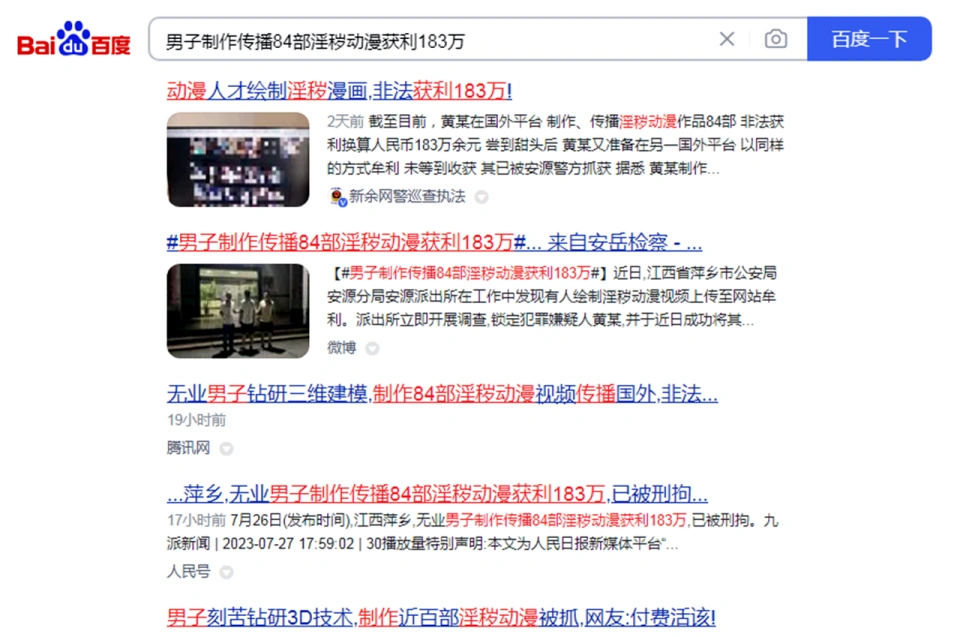Click the 新余网警巡查执法 avatar icon
The image size is (960, 637).
coord(337,197)
